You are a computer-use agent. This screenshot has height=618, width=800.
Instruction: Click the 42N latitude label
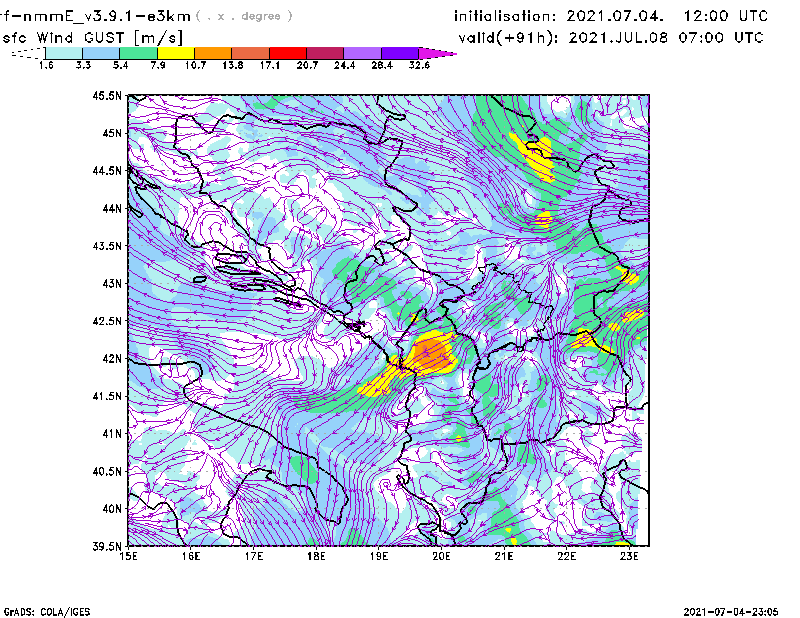(112, 359)
